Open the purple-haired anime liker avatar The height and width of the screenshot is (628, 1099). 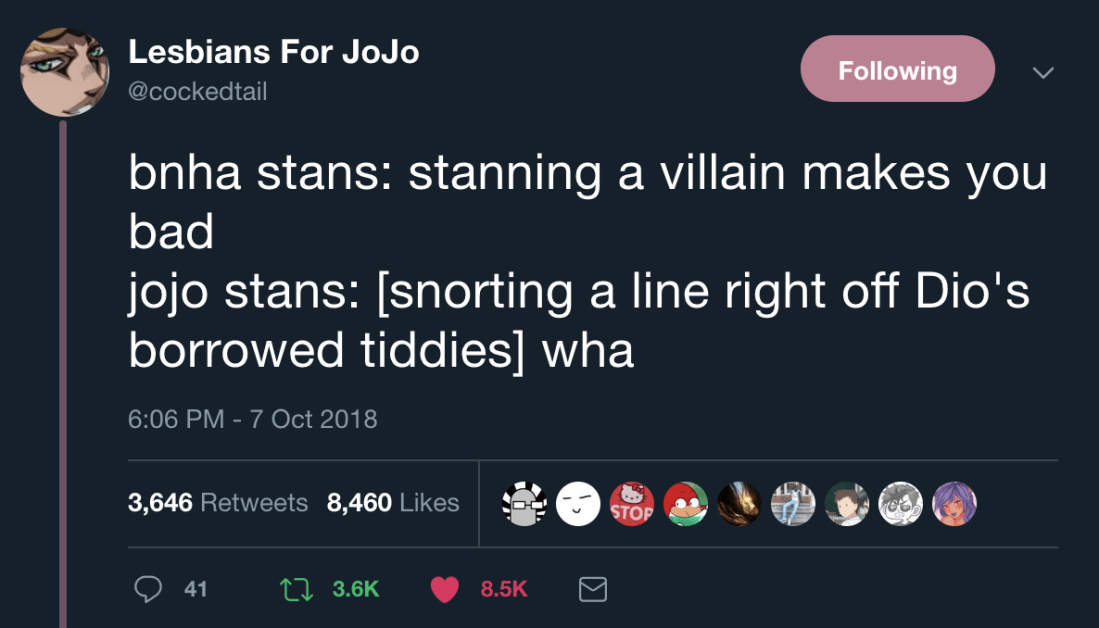click(x=954, y=504)
